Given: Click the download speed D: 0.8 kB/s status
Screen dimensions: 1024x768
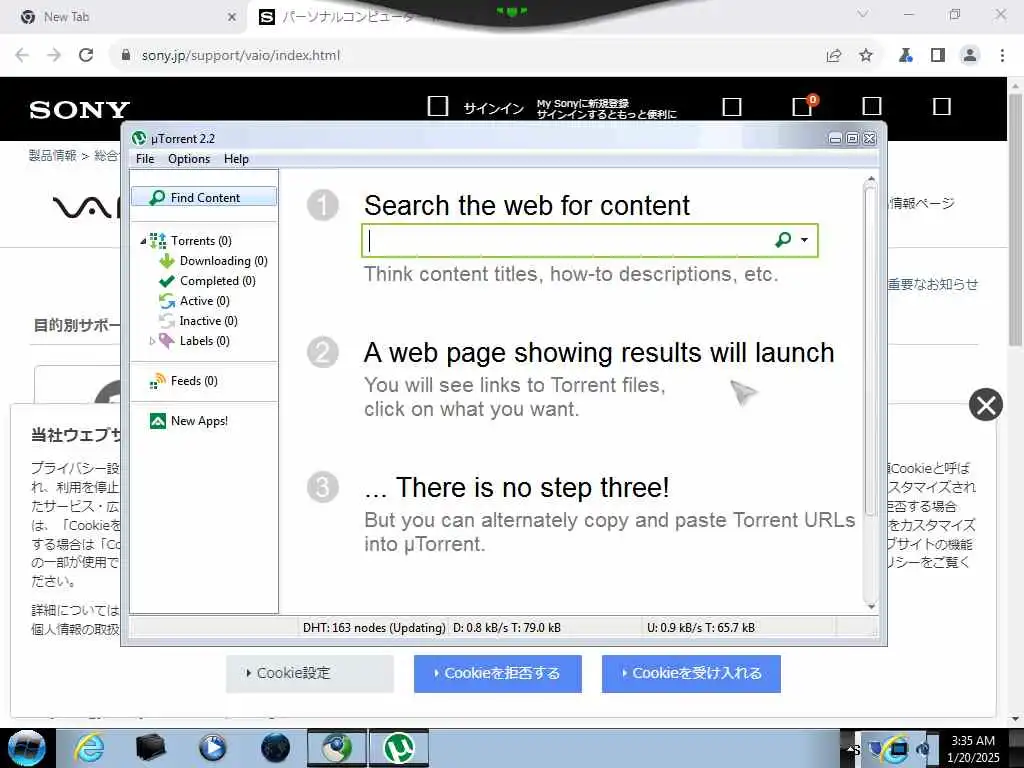Looking at the screenshot, I should (x=507, y=628).
